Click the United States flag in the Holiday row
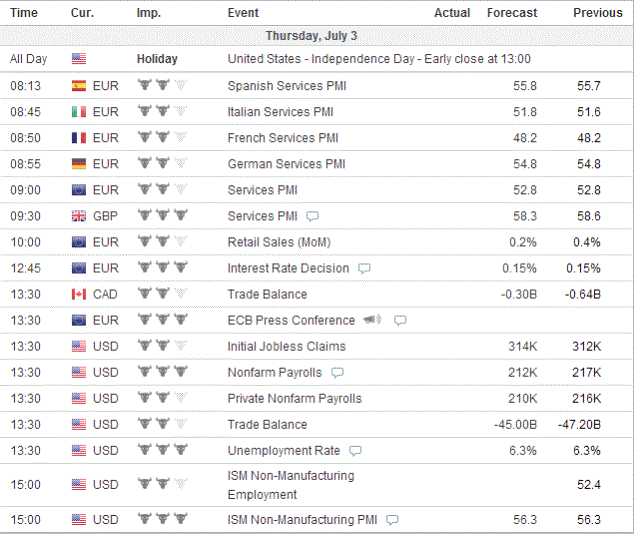Viewport: 636px width, 534px height. tap(79, 59)
